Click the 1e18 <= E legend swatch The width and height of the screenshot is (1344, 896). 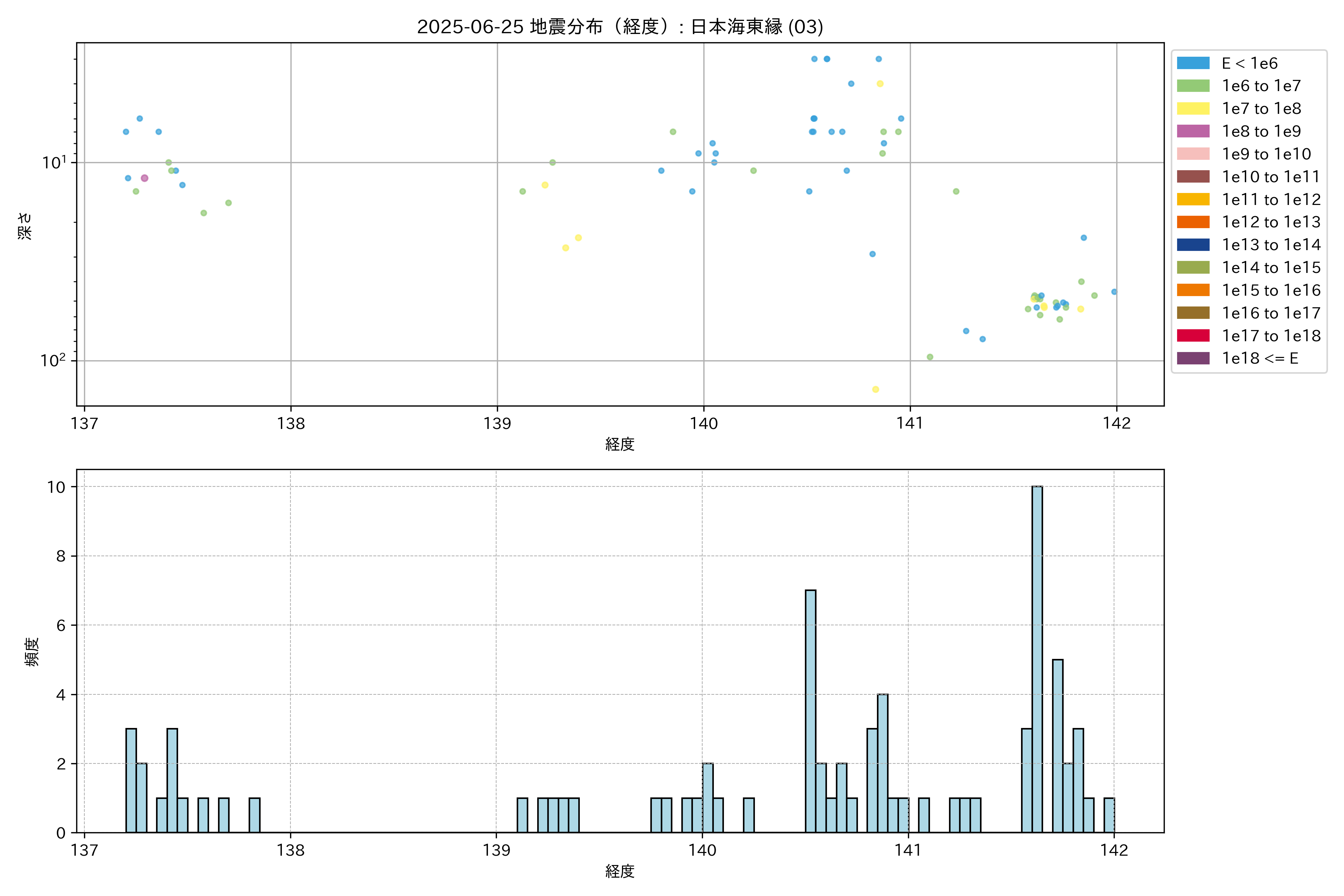[x=1192, y=358]
